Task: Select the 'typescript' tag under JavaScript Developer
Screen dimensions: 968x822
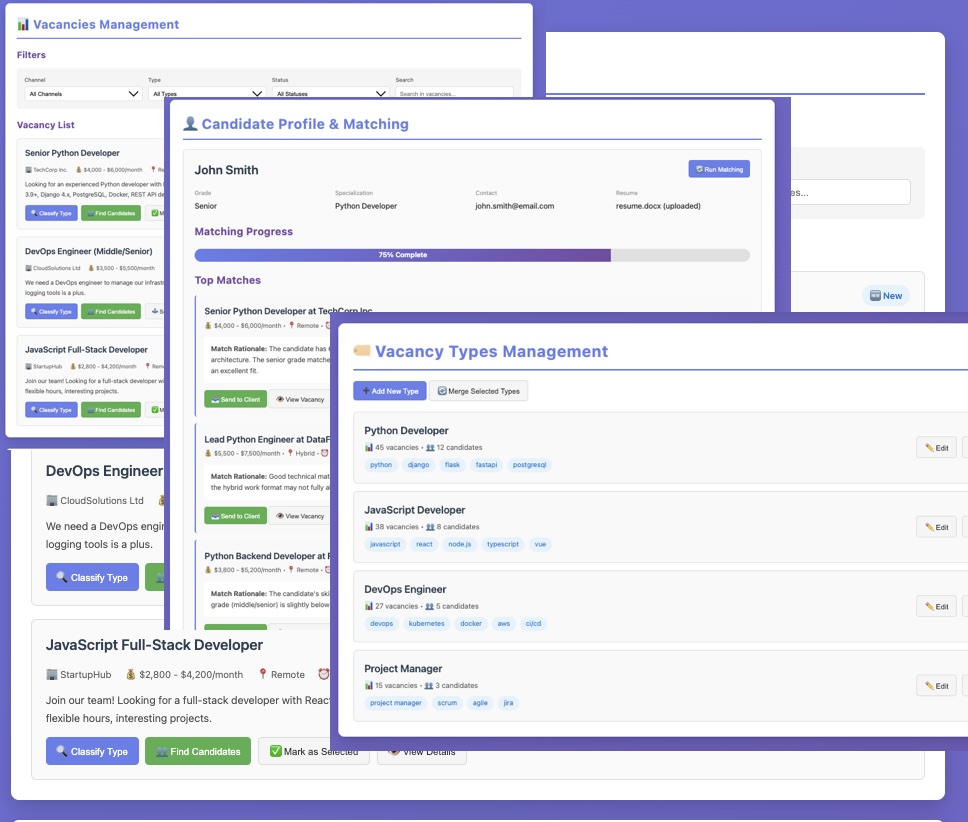Action: click(502, 544)
